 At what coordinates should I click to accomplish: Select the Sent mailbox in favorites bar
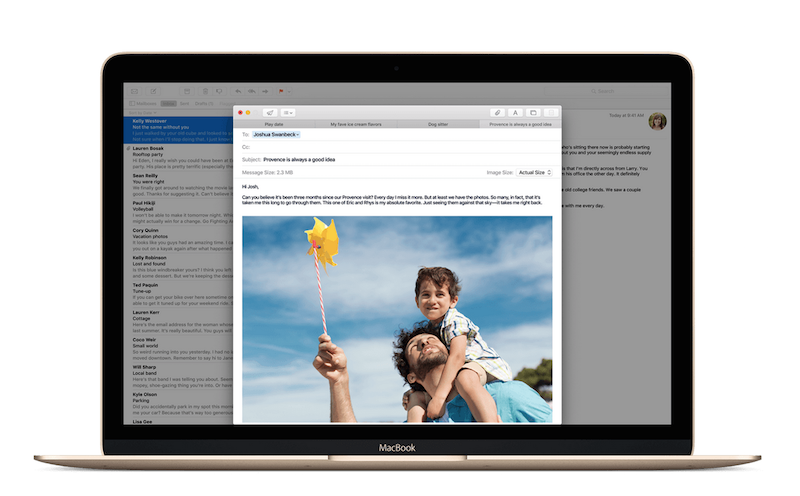point(185,103)
